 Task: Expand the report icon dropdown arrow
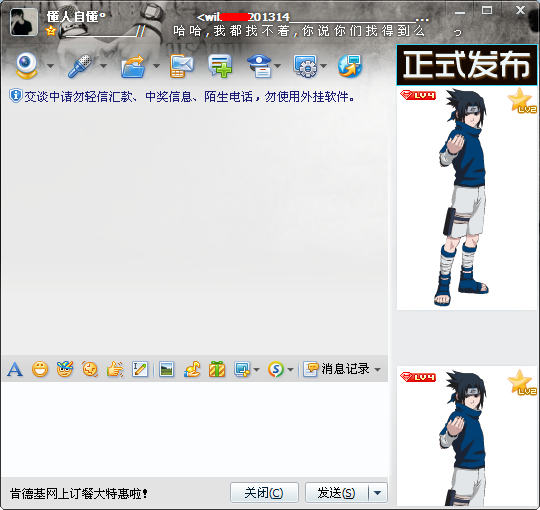[x=278, y=66]
